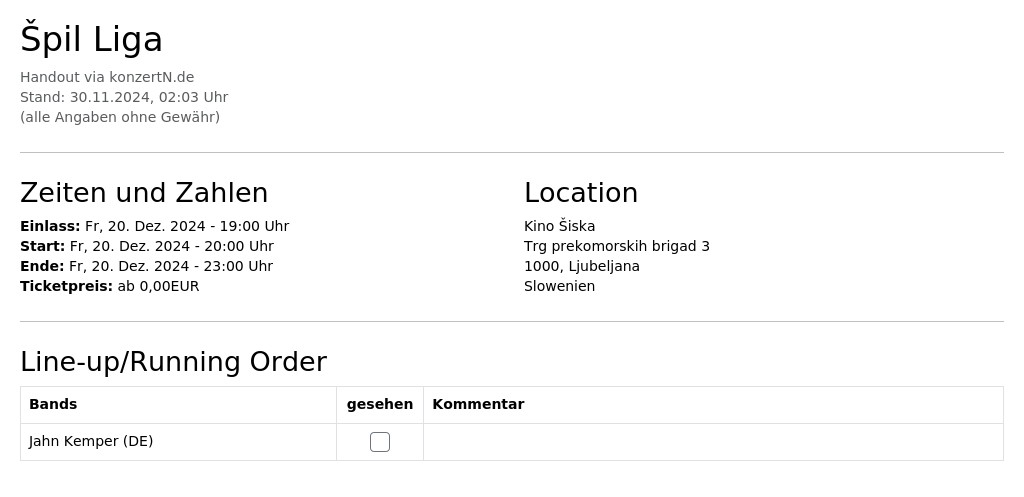Click the Zeiten und Zahlen heading
Screen dimensions: 1024x497
point(144,193)
